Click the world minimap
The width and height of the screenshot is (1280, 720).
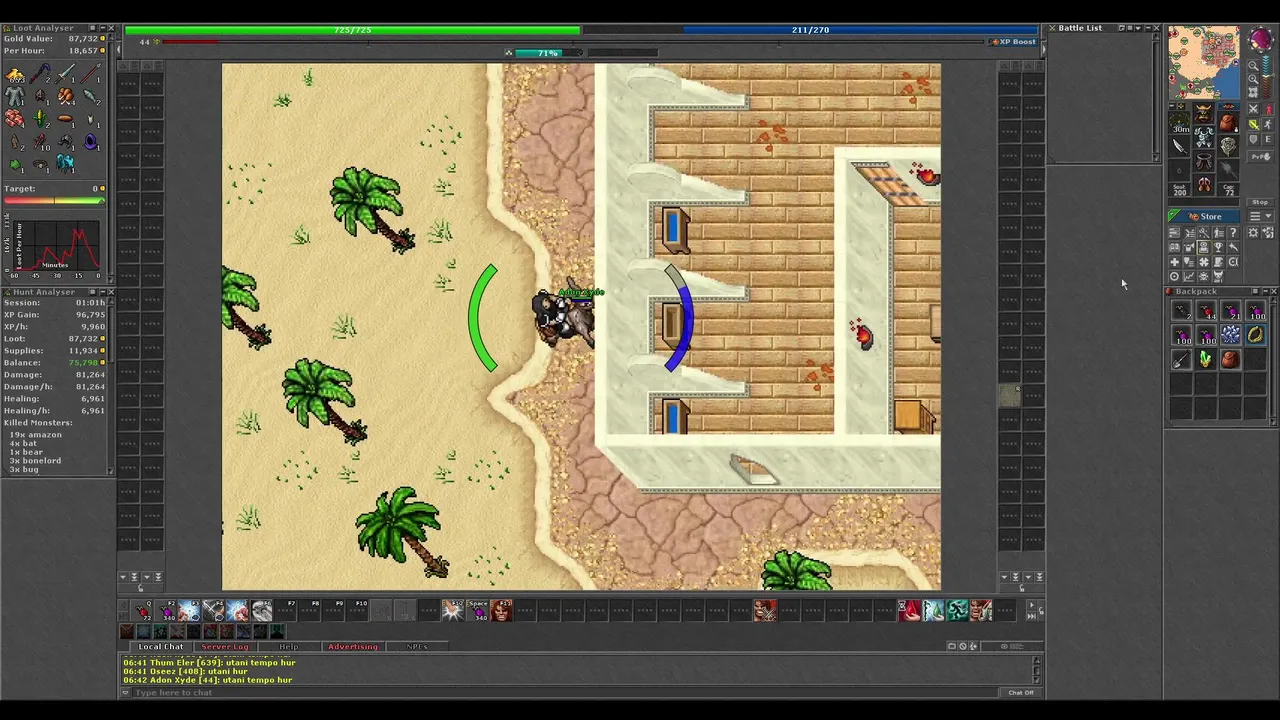[x=1203, y=64]
